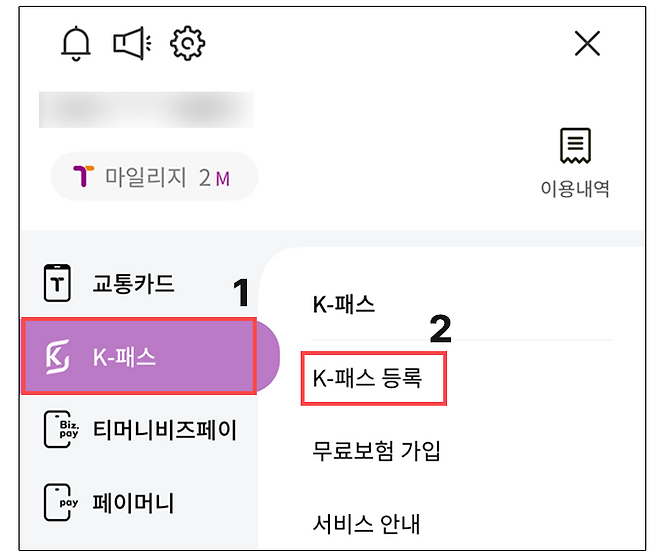658x555 pixels.
Task: Click the K-패스 logo icon
Action: tap(58, 356)
